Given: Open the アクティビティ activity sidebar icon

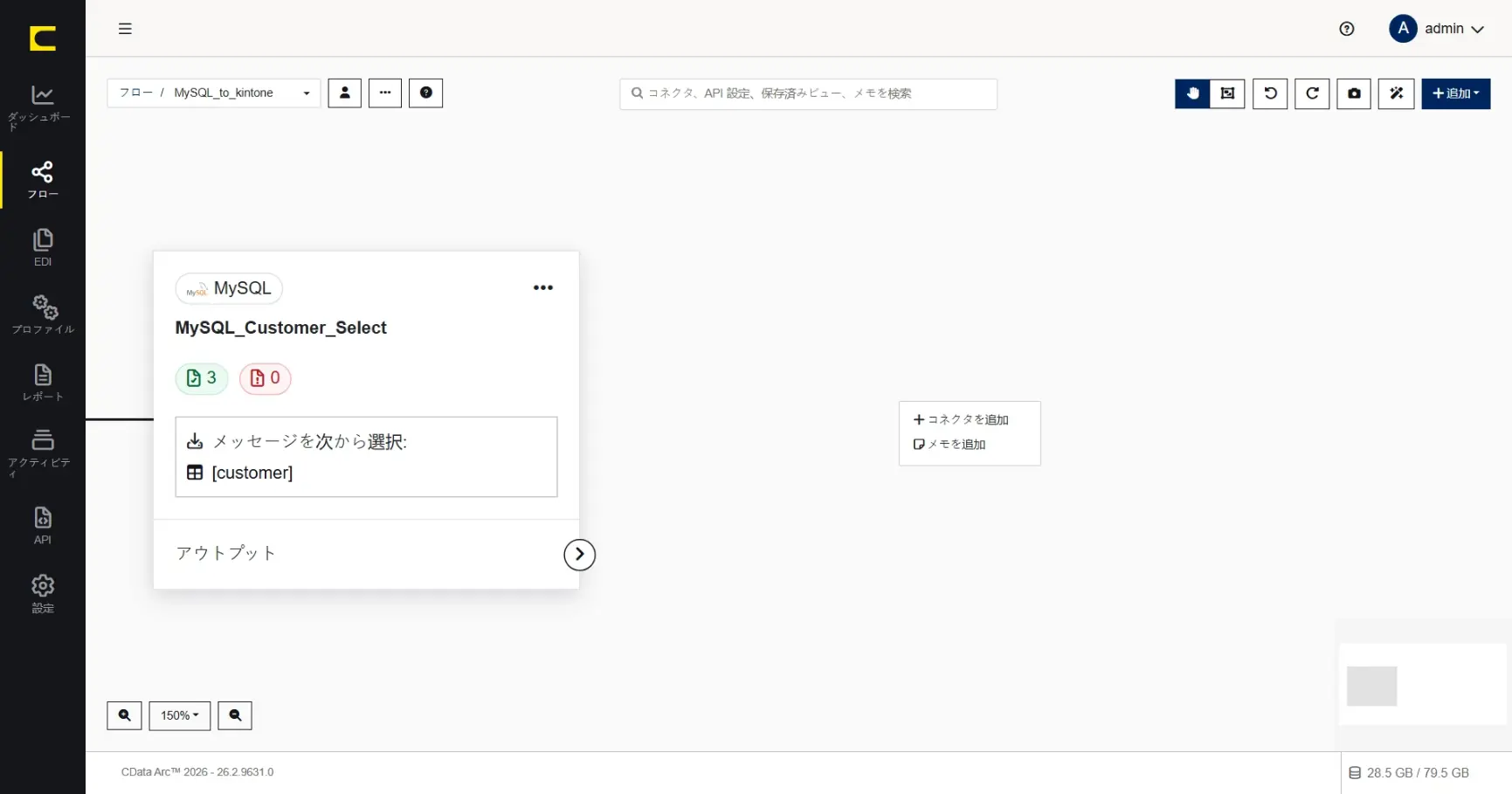Looking at the screenshot, I should pyautogui.click(x=42, y=453).
